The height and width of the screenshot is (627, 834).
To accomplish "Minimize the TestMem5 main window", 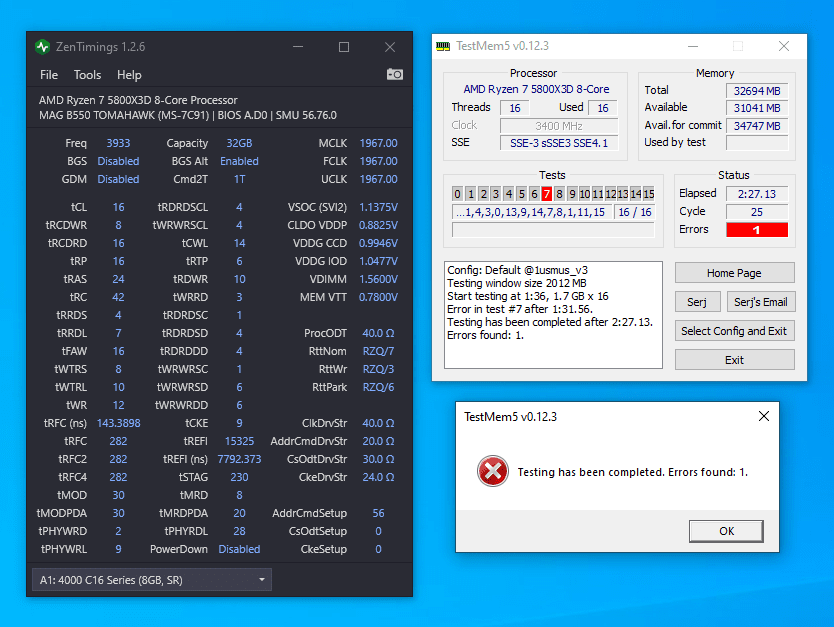I will [693, 46].
